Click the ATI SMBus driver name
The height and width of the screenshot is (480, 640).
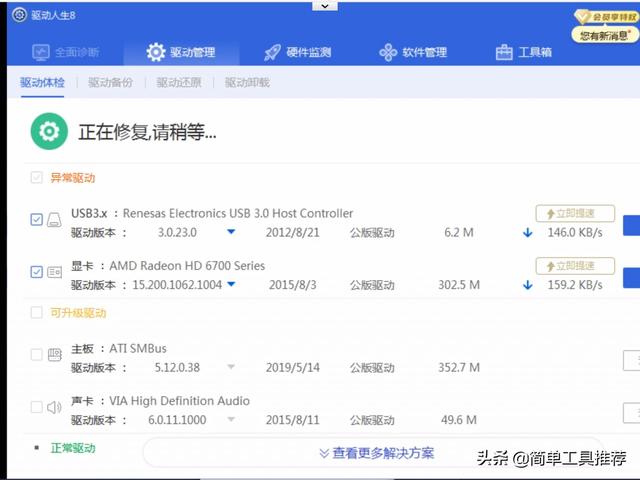point(138,349)
